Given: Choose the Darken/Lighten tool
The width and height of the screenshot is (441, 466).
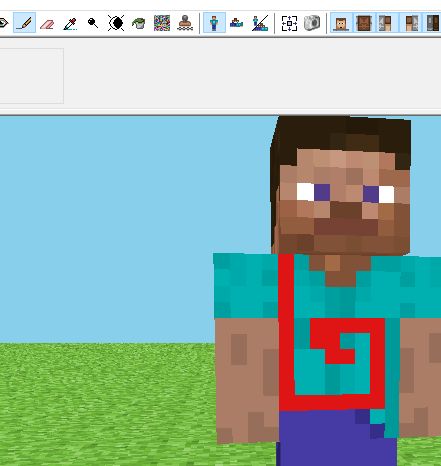Looking at the screenshot, I should [116, 23].
